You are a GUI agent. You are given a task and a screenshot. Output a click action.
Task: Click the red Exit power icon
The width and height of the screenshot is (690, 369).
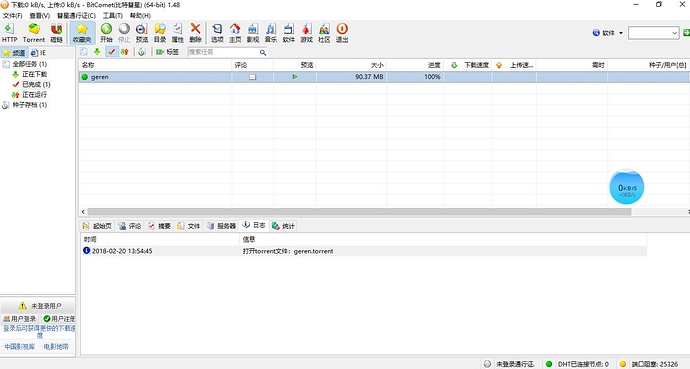click(x=342, y=33)
